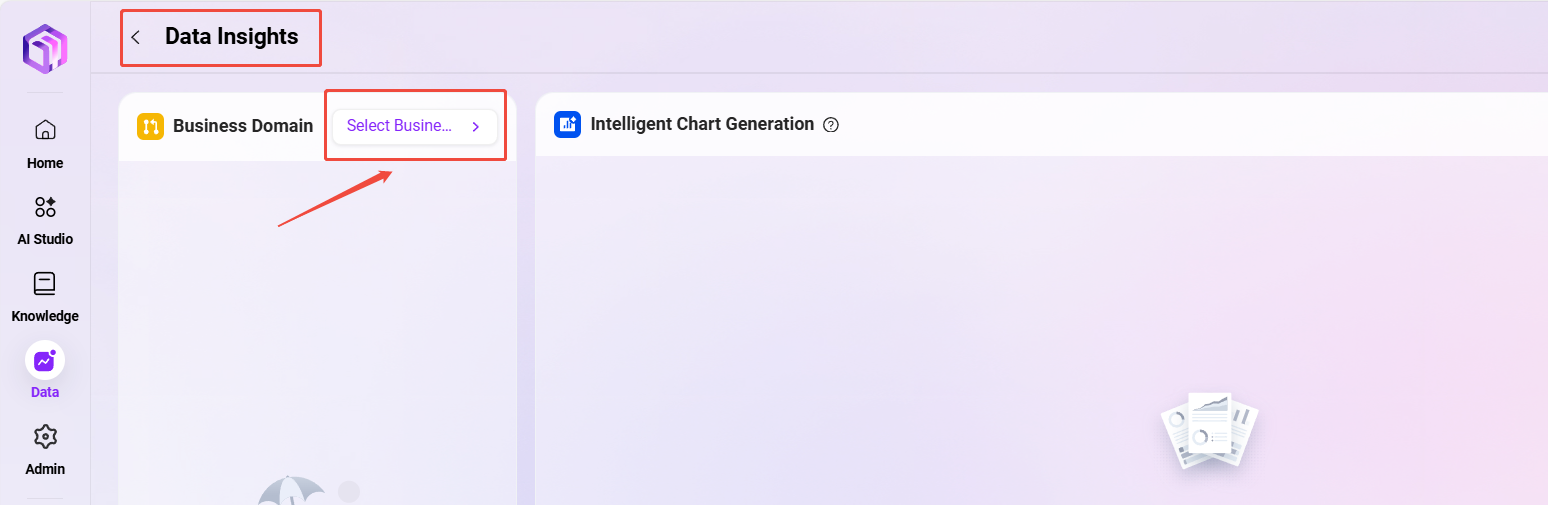Click the blue Intelligent Chart Generation icon

pos(567,125)
